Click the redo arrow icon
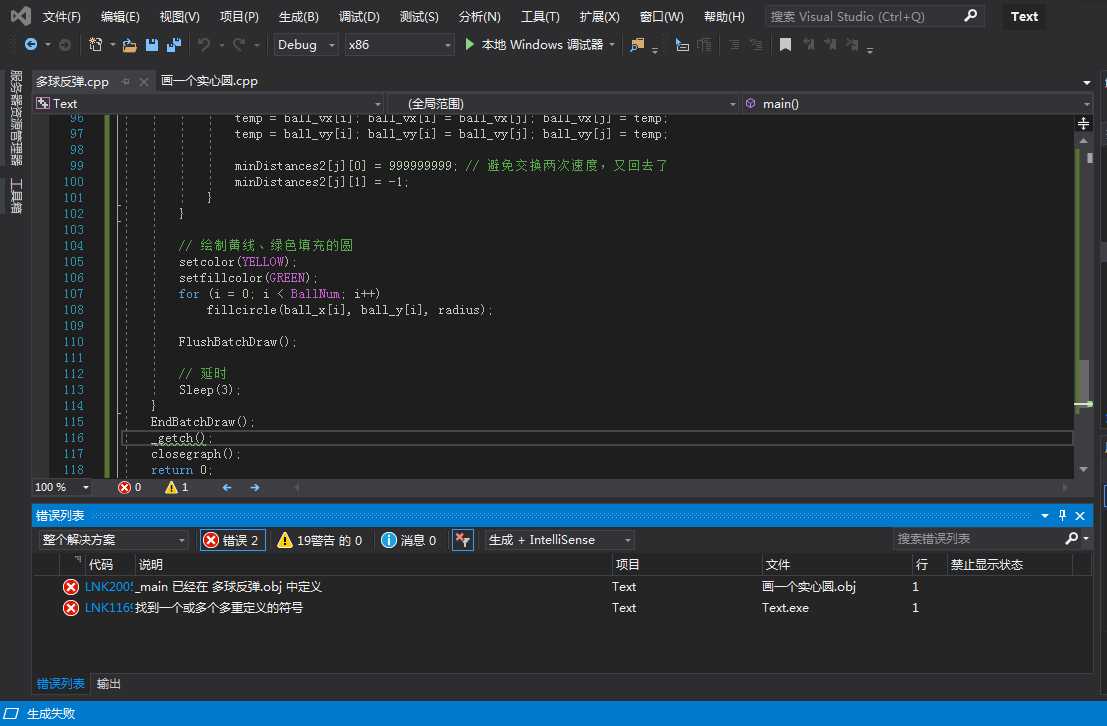Screen dimensions: 1107x726 pos(239,44)
